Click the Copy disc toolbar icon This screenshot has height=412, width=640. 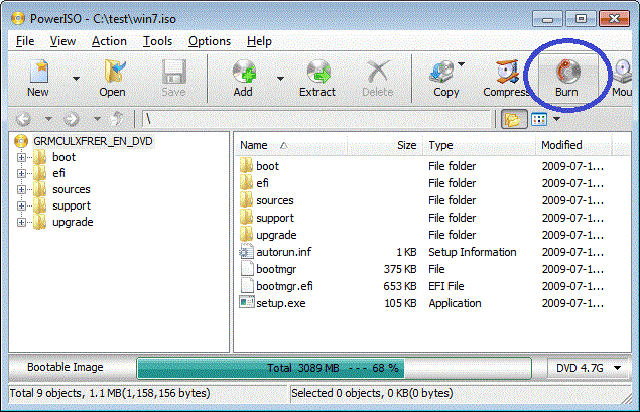pyautogui.click(x=445, y=78)
